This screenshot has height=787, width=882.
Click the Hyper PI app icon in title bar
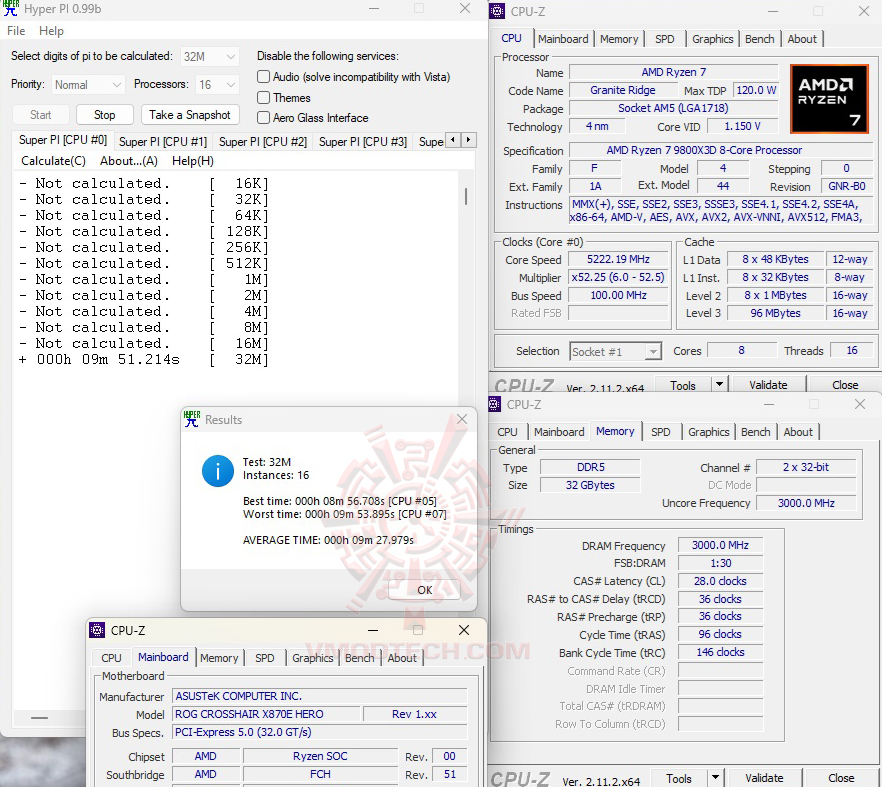(11, 8)
